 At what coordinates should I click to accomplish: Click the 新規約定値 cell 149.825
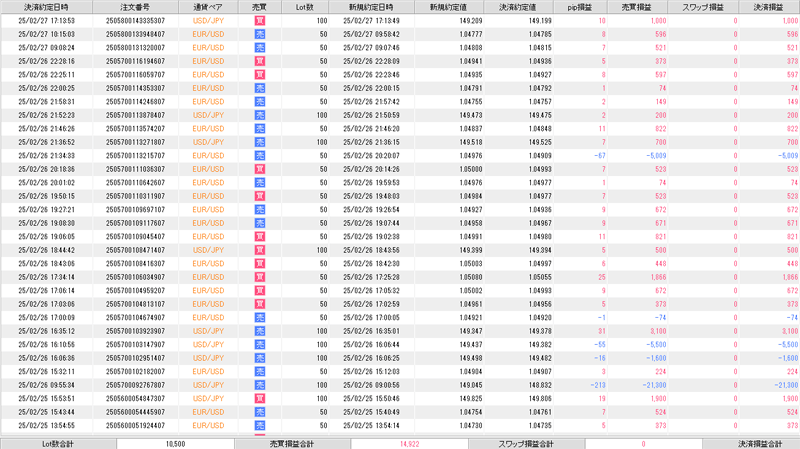pos(470,398)
